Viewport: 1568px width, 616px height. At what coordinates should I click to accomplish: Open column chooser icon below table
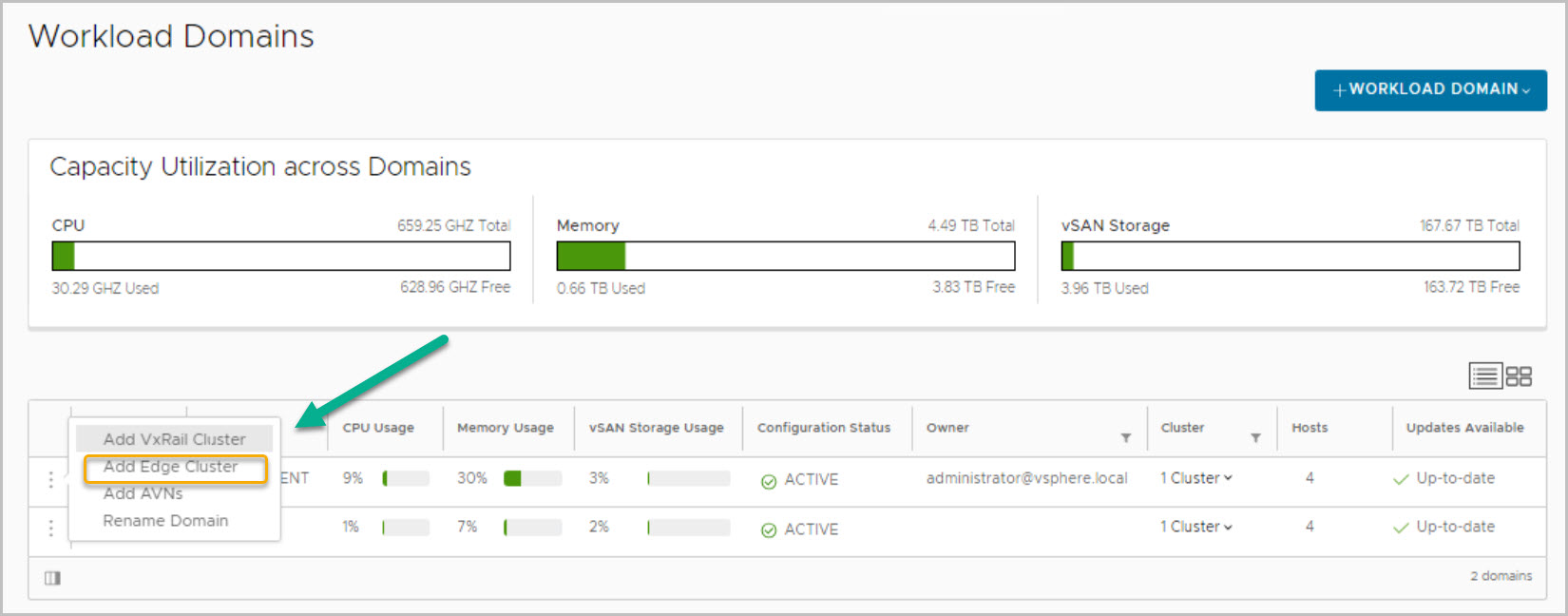click(52, 578)
